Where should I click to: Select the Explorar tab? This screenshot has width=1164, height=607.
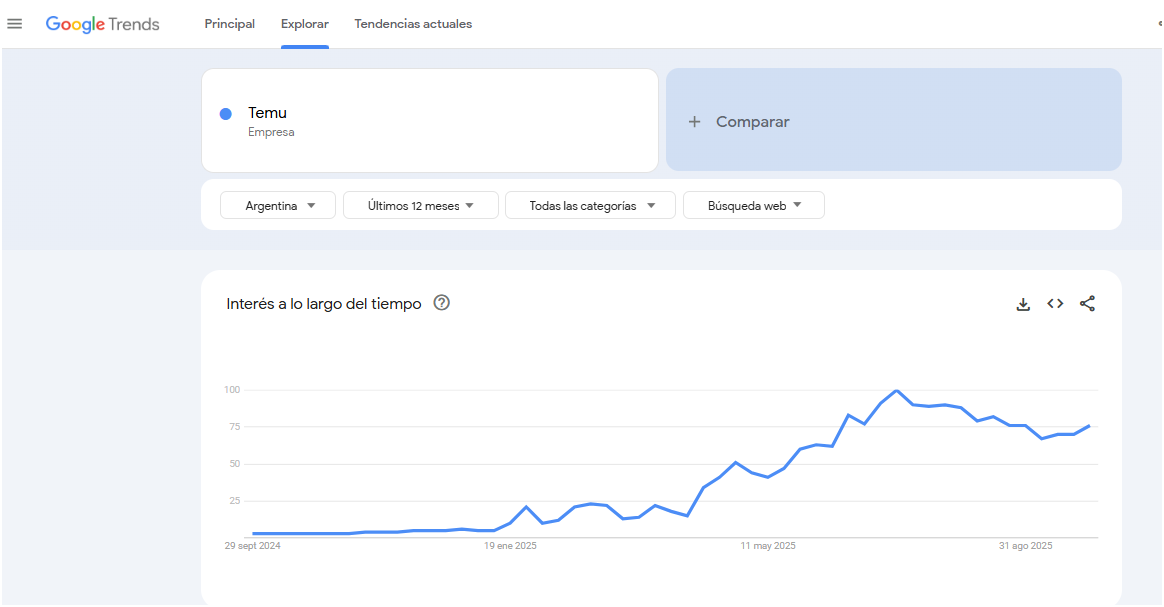point(304,24)
